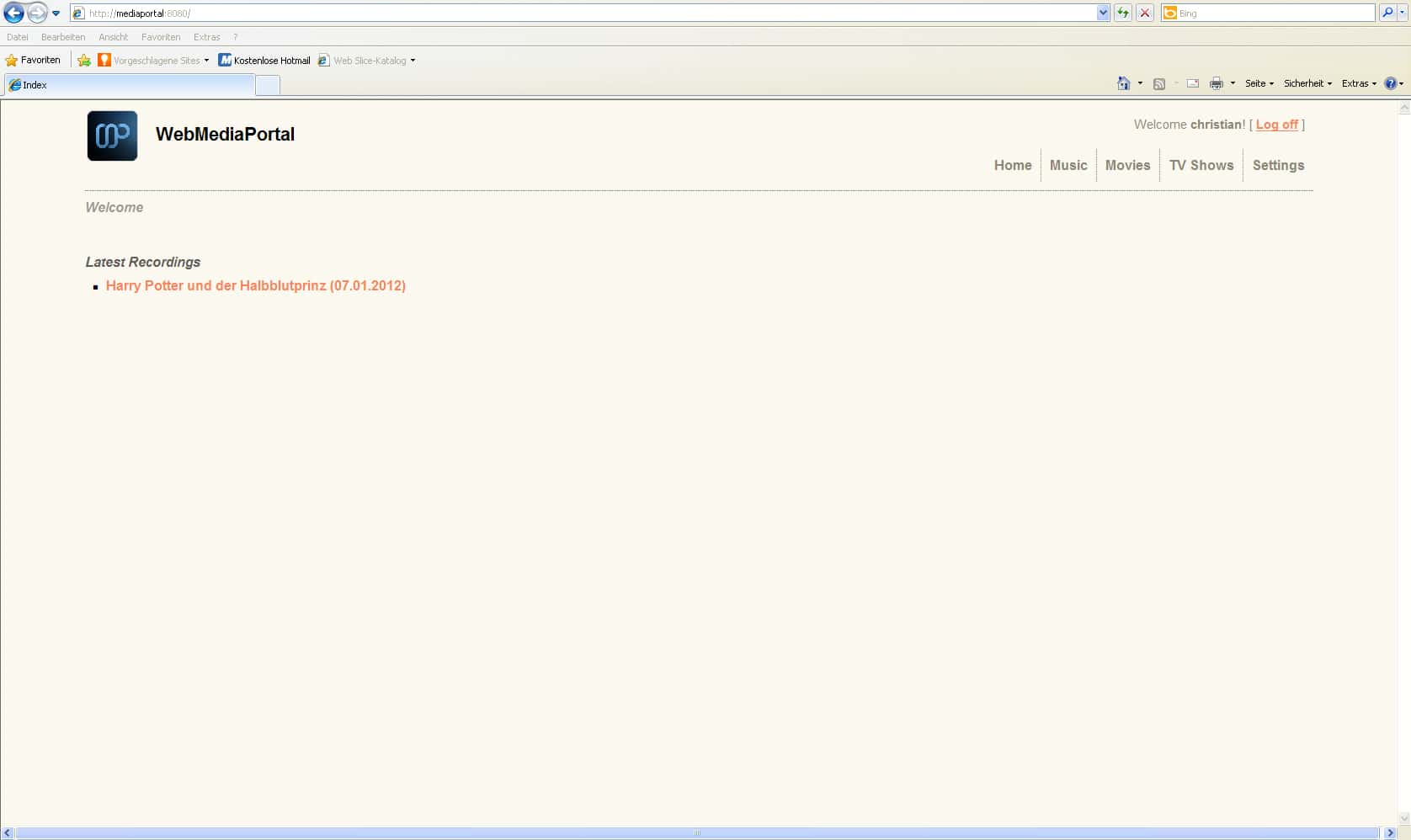Click the refresh page icon
This screenshot has width=1411, height=840.
1123,13
